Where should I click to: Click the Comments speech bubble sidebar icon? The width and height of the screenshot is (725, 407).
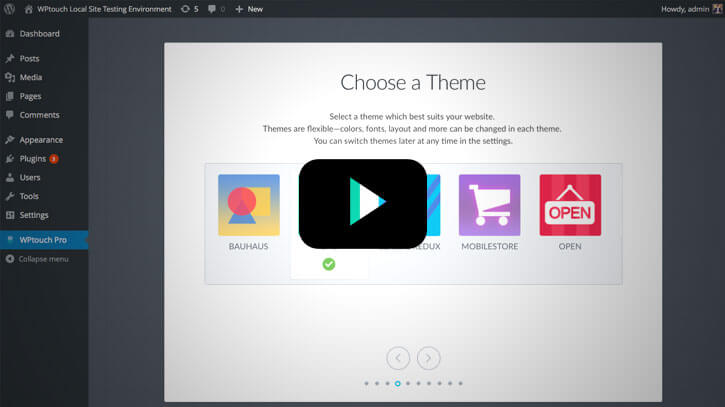[10, 115]
